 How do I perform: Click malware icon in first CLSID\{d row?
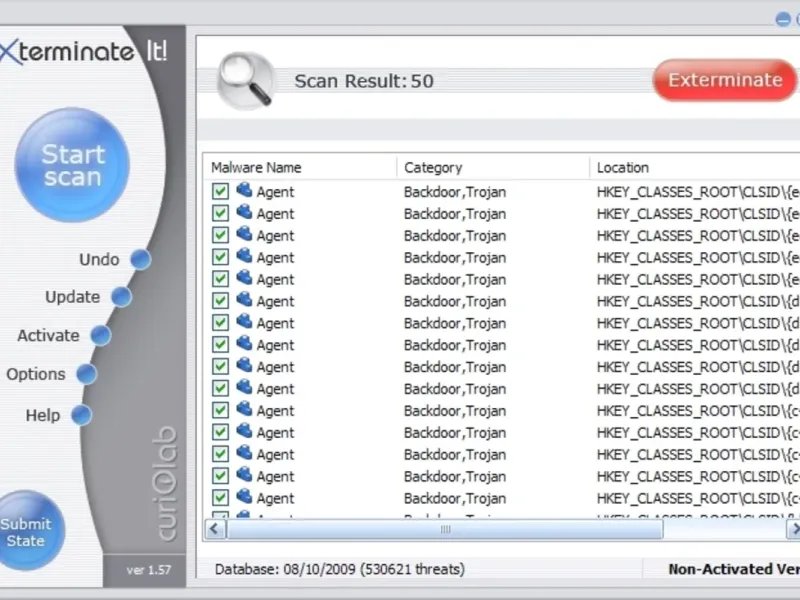(x=244, y=299)
